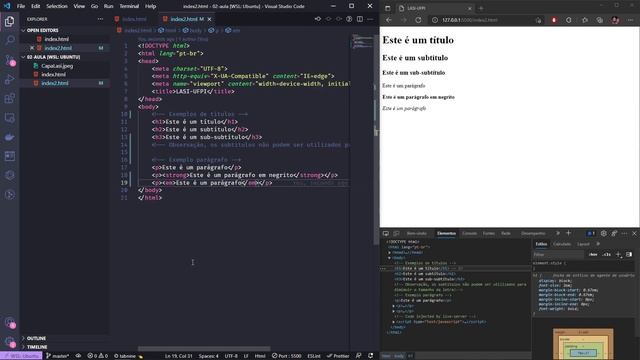Select index2.html in 02-AULA folder tree
640x360 pixels.
click(x=55, y=83)
